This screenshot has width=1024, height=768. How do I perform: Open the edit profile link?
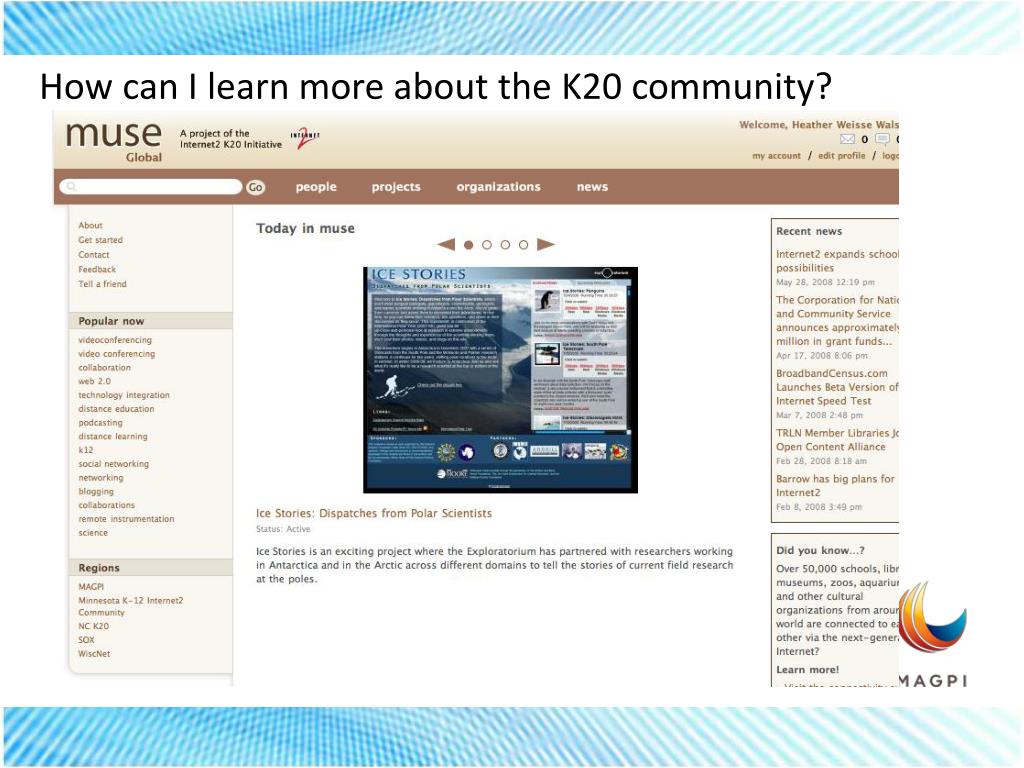[x=841, y=156]
